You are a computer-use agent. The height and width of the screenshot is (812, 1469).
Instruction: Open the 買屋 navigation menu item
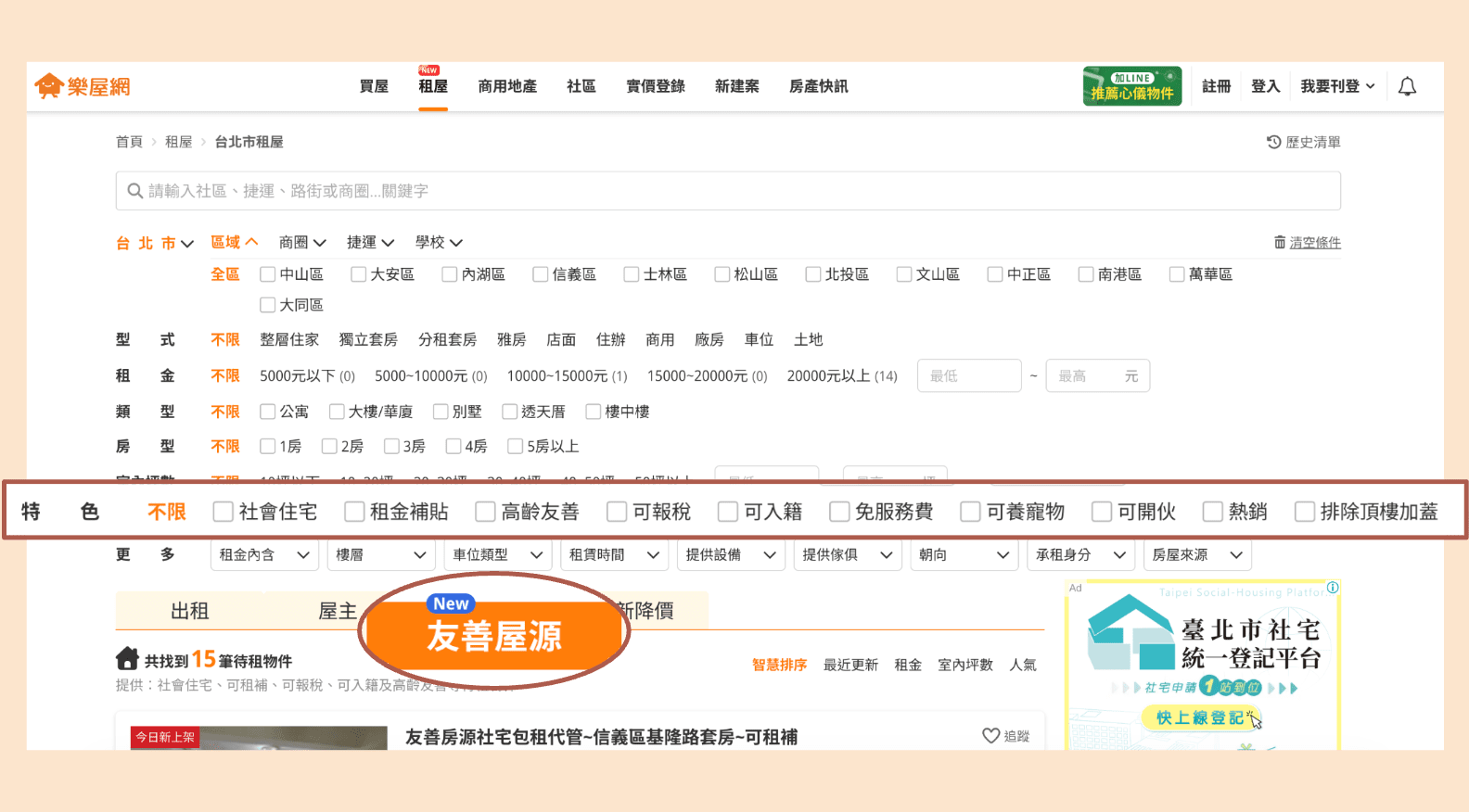pos(374,86)
